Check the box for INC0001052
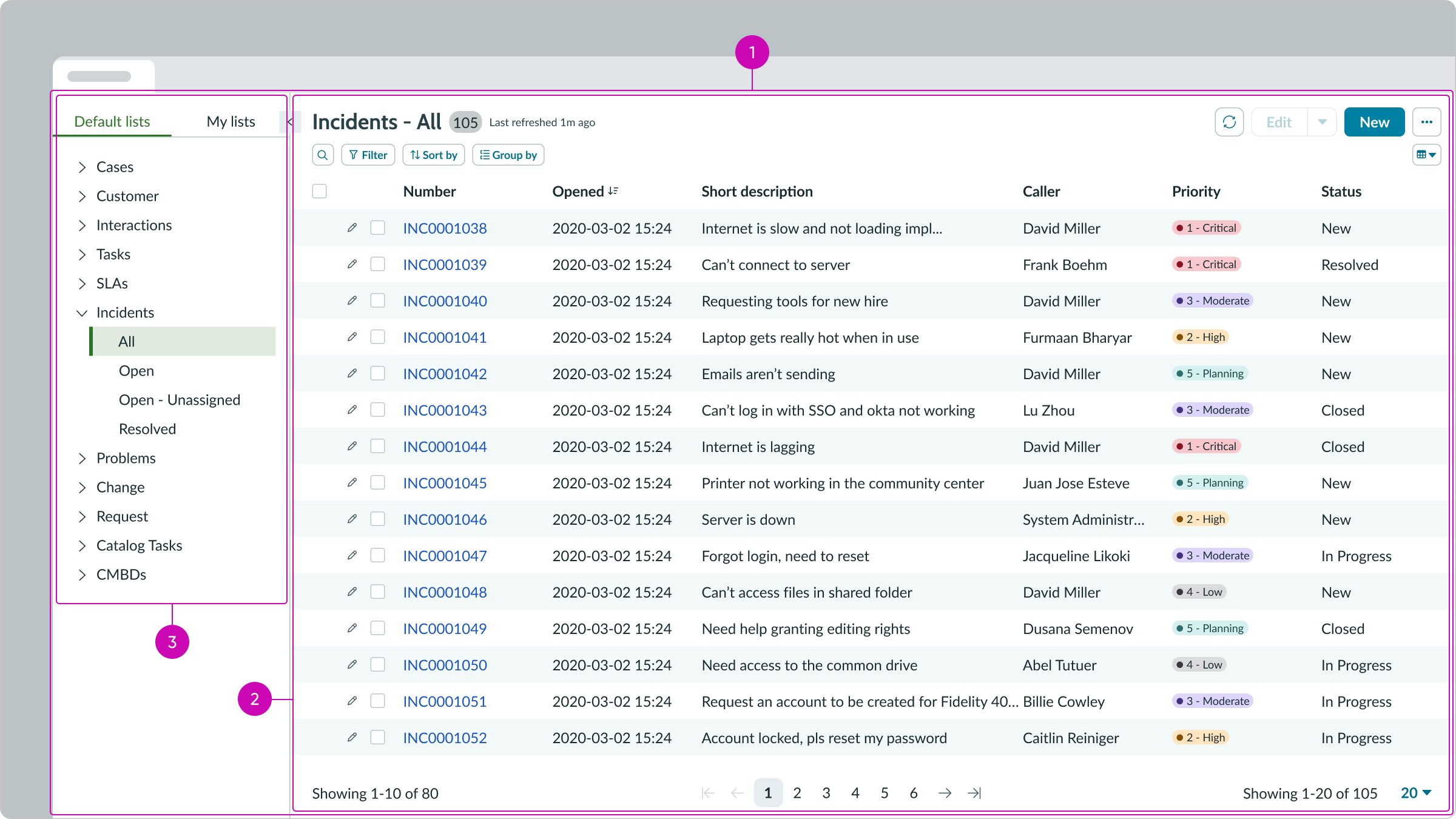This screenshot has height=819, width=1456. (x=378, y=737)
